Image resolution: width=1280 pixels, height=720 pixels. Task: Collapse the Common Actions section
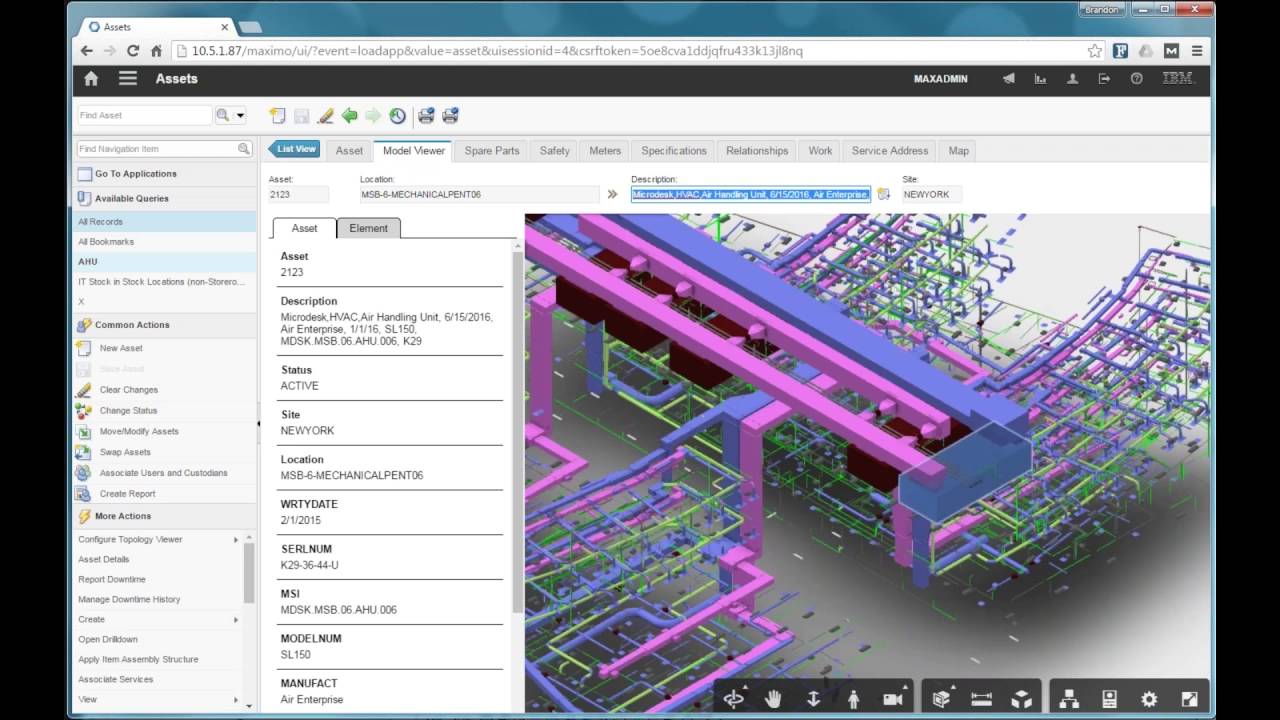click(x=166, y=325)
